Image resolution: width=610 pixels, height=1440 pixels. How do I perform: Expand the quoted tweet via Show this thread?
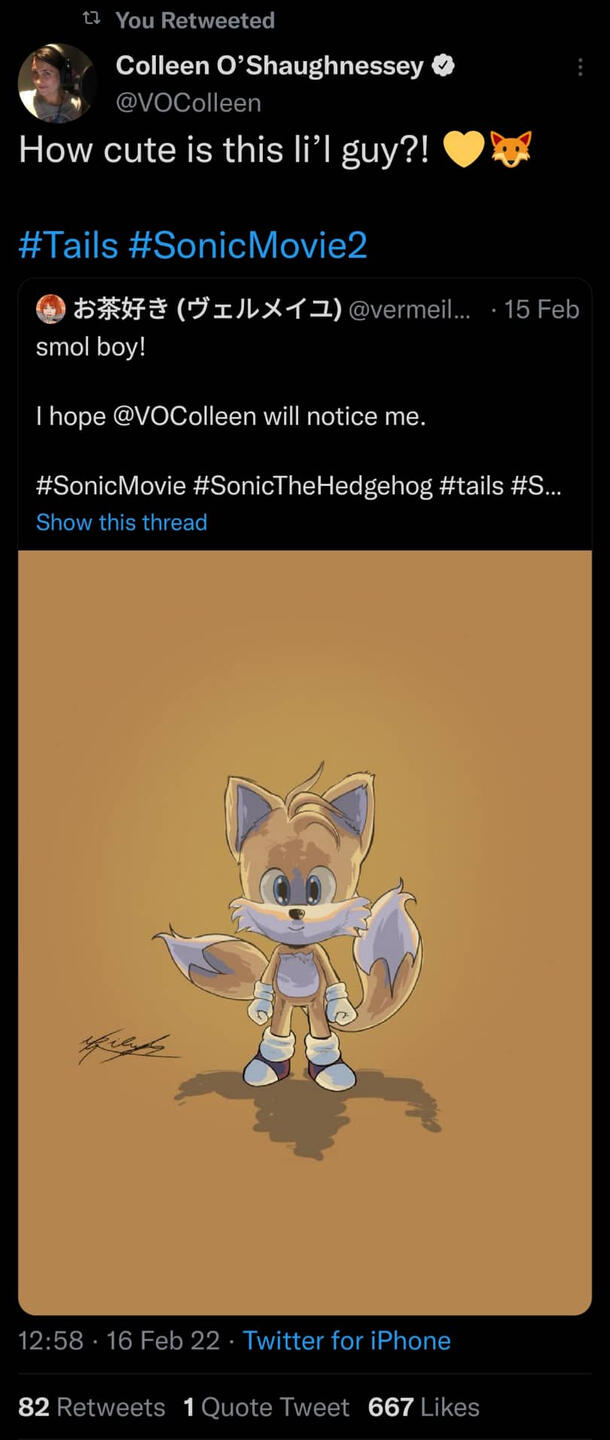click(121, 522)
